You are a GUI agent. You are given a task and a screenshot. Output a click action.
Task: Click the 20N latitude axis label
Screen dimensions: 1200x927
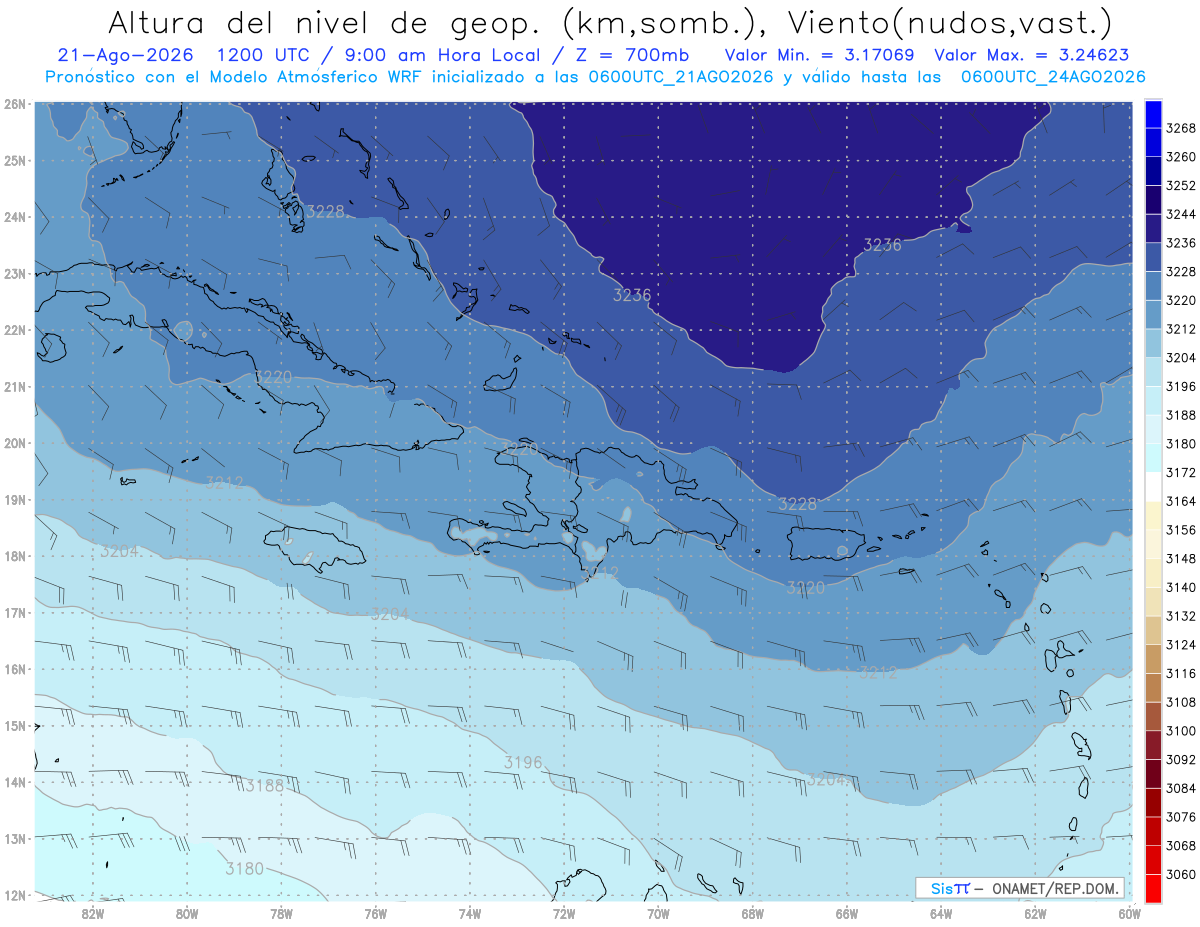[x=14, y=443]
